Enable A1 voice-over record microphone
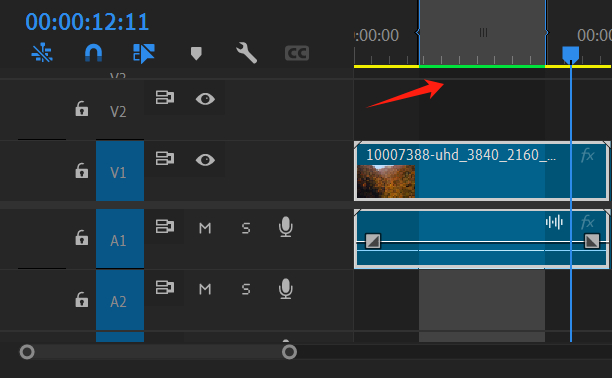 286,227
